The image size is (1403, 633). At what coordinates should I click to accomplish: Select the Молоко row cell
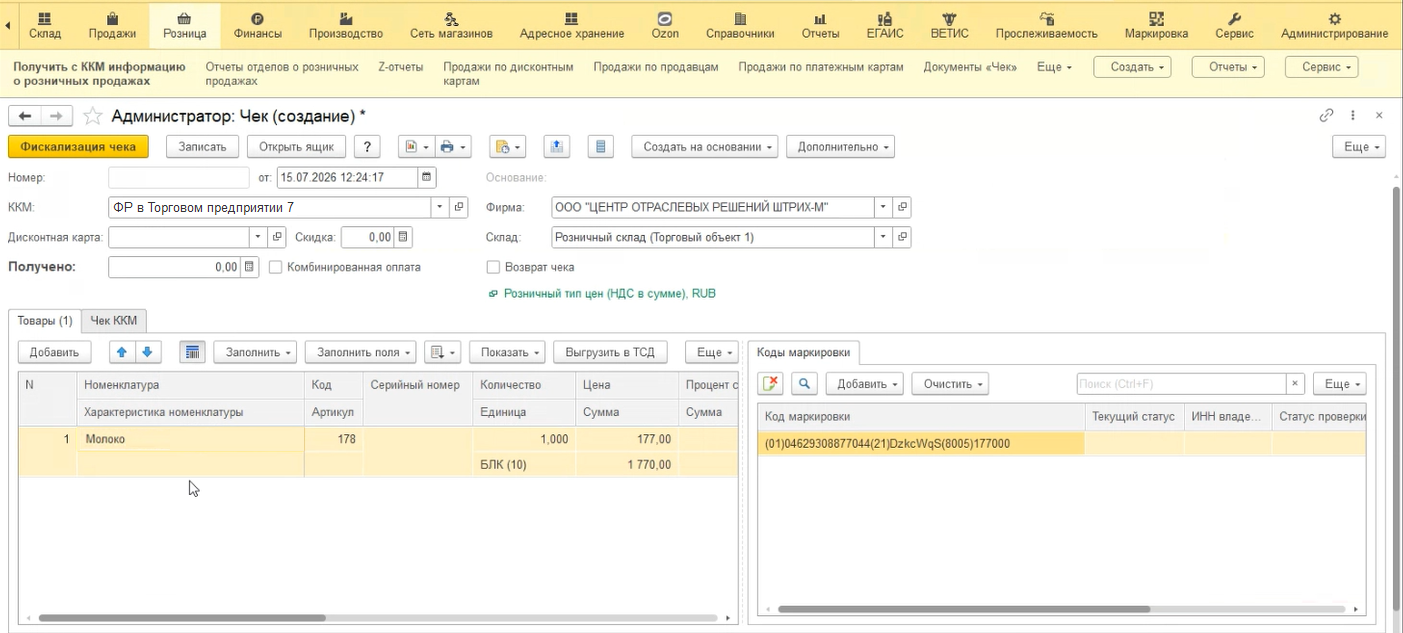point(190,439)
